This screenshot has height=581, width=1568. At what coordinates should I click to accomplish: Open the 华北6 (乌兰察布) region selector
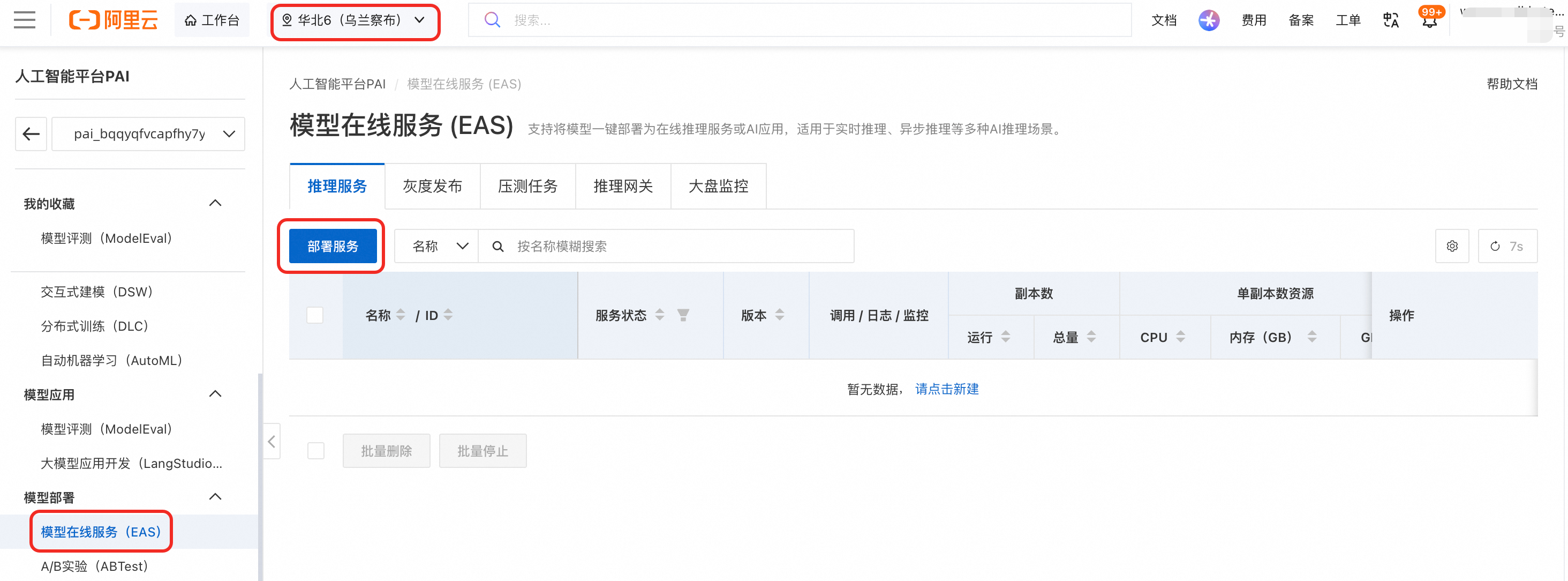355,20
